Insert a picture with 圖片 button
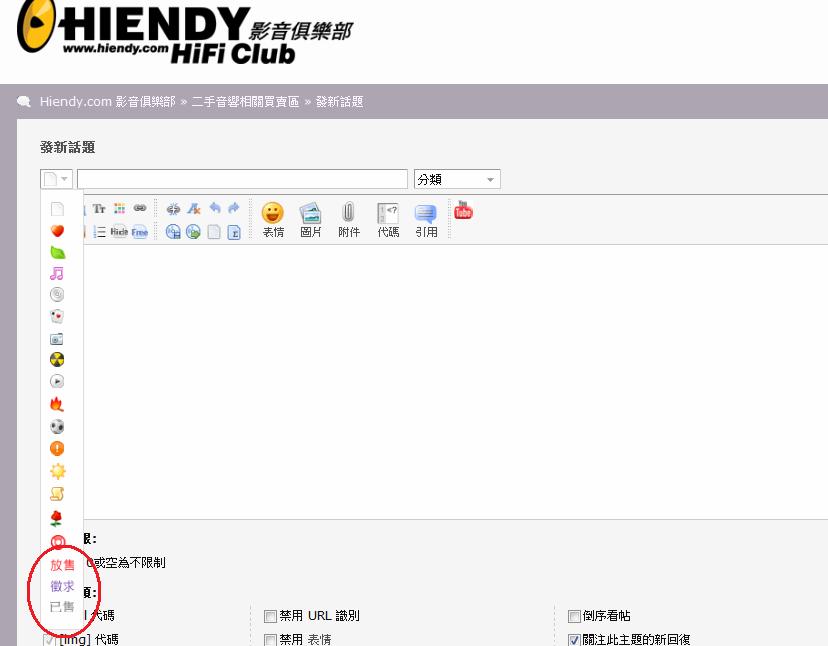This screenshot has height=646, width=828. [x=310, y=220]
